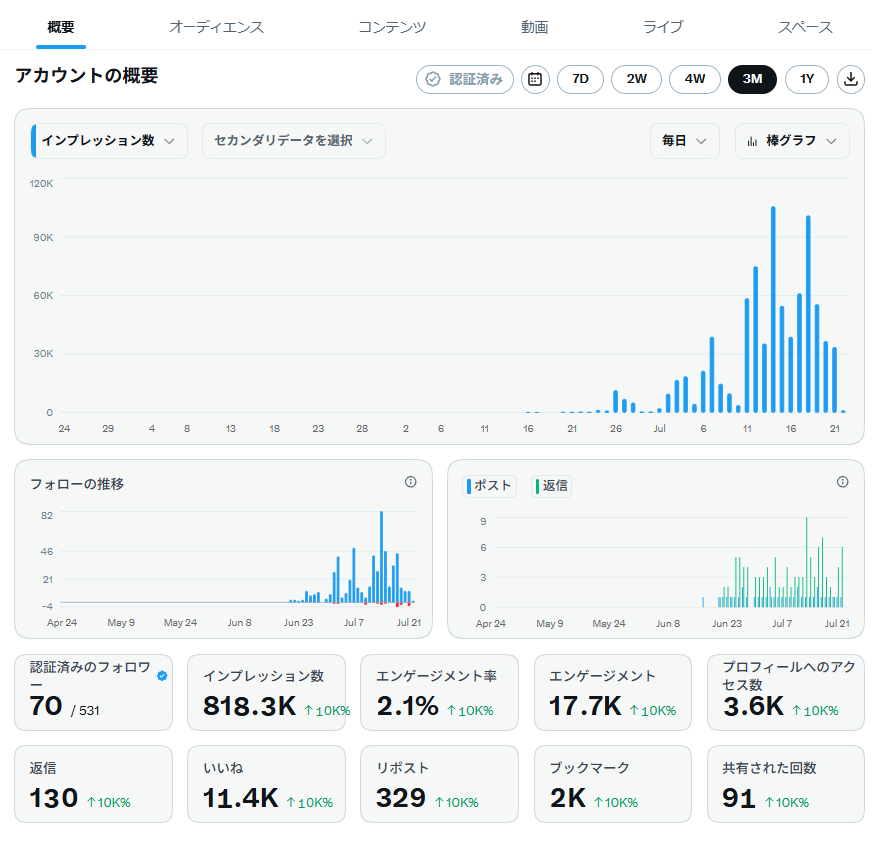Select the 2W time range
The height and width of the screenshot is (846, 872).
point(636,79)
